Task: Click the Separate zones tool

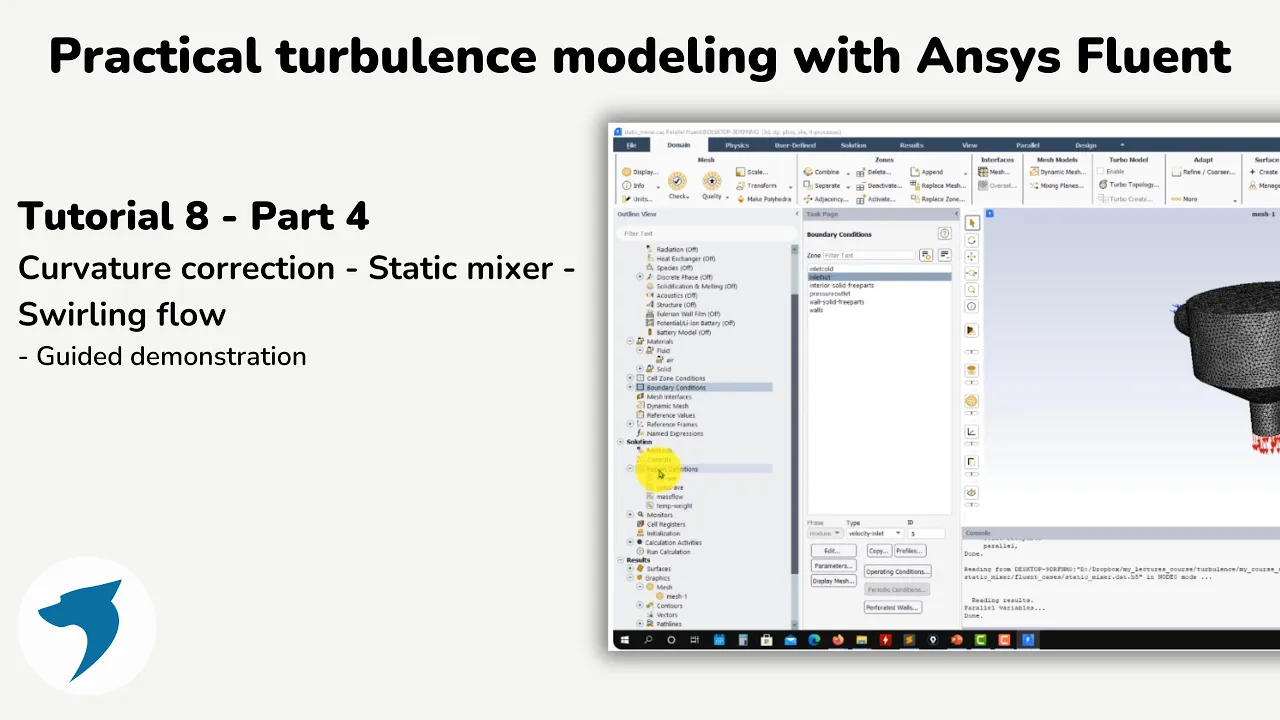Action: (822, 185)
